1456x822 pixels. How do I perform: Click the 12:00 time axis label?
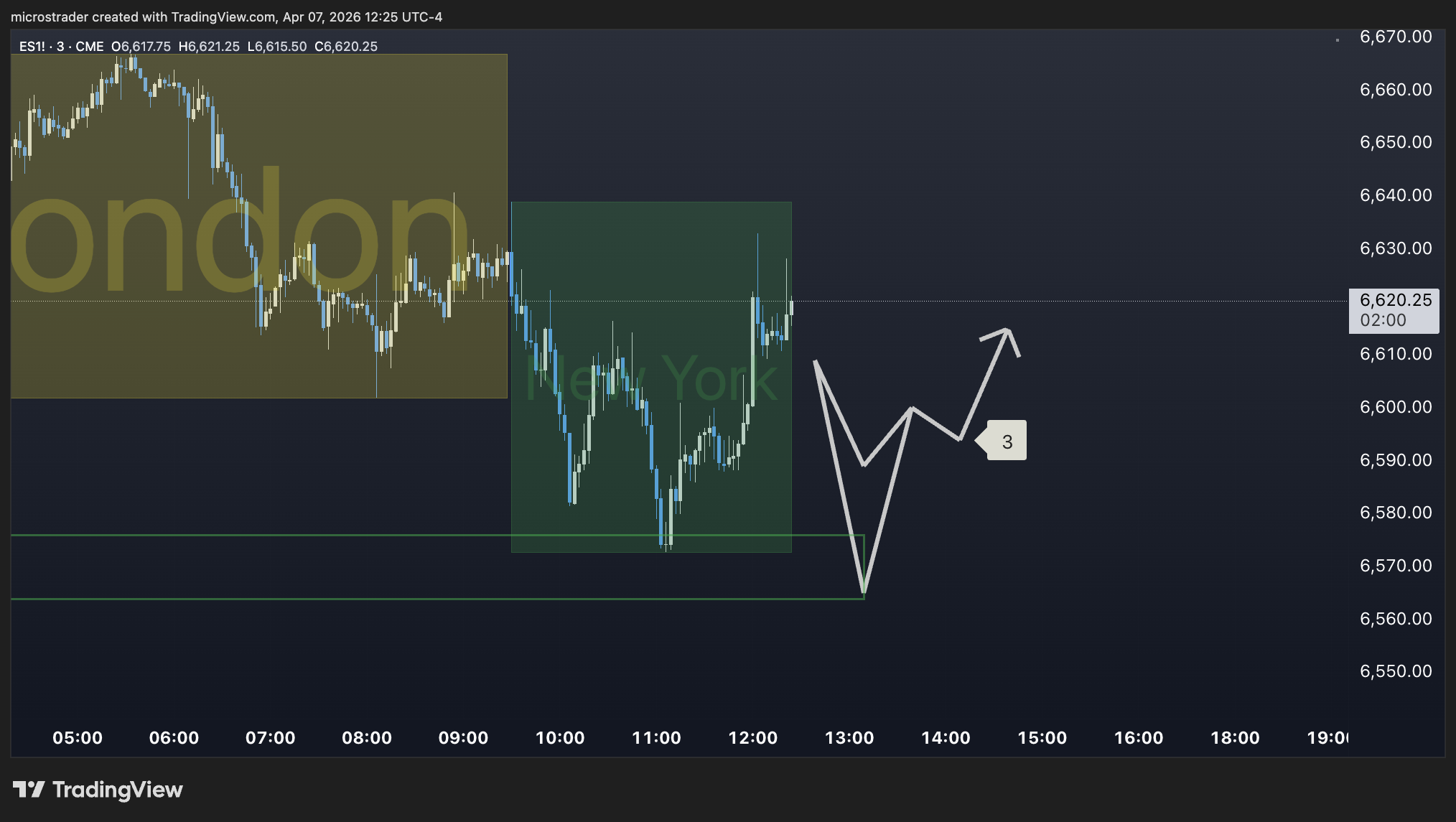753,738
